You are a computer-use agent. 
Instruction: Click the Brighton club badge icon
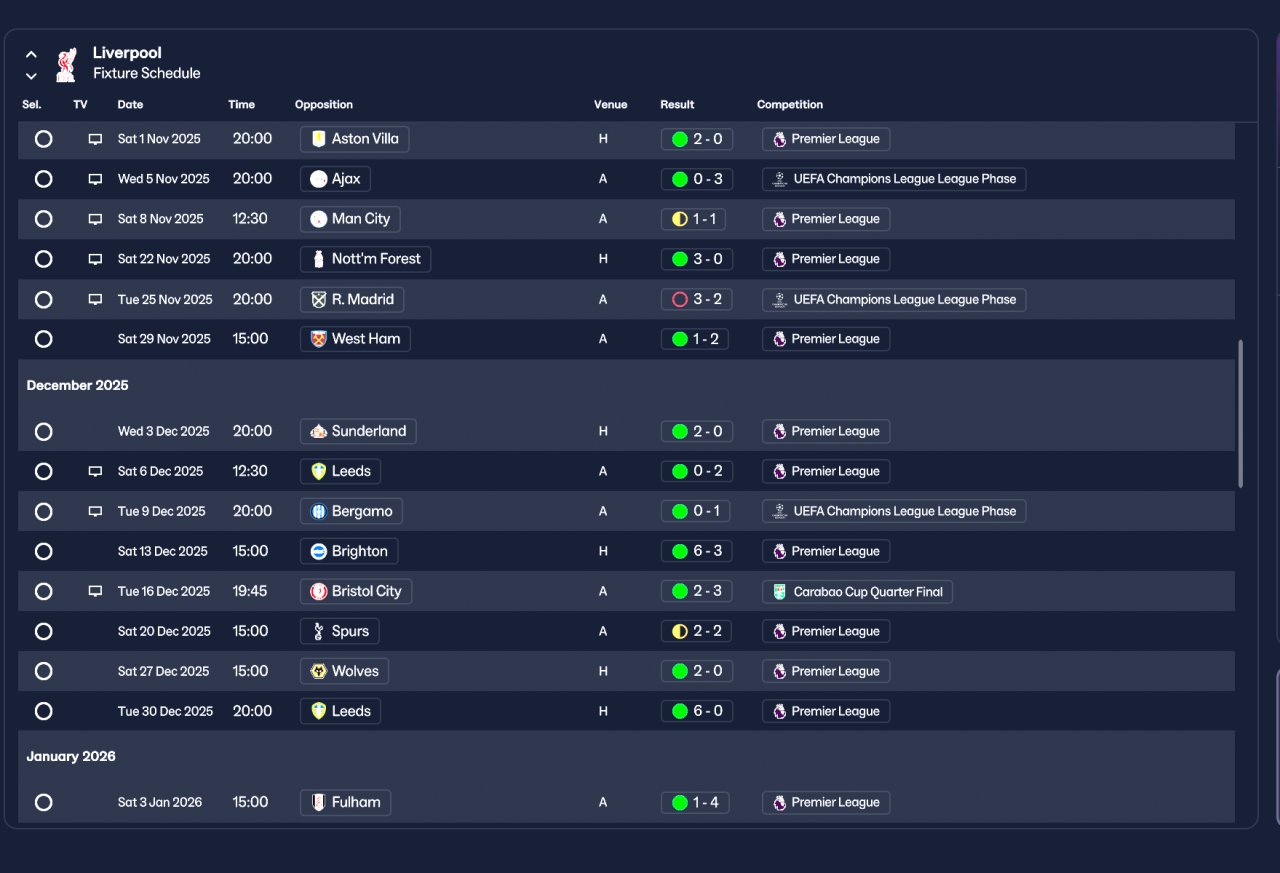click(x=319, y=551)
